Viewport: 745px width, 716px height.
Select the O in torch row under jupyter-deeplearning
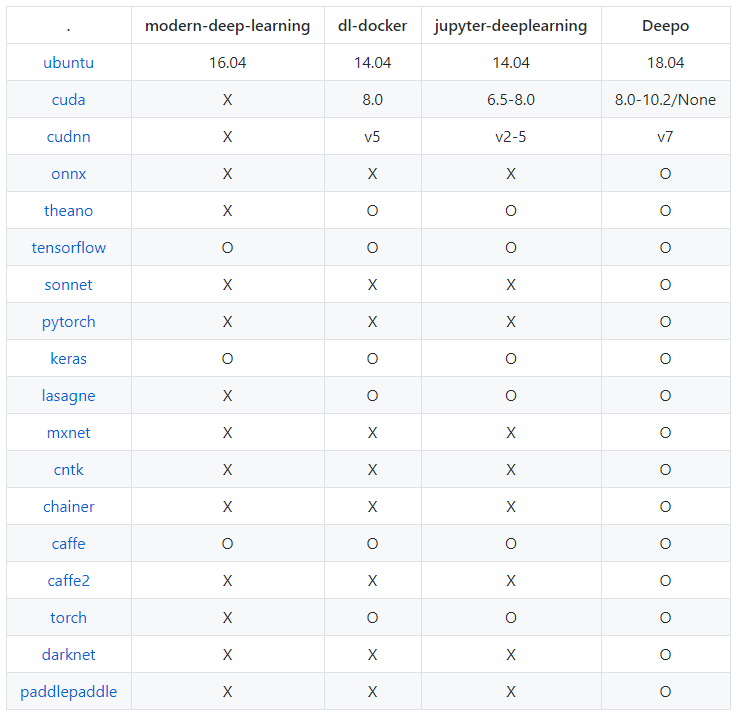pyautogui.click(x=511, y=618)
